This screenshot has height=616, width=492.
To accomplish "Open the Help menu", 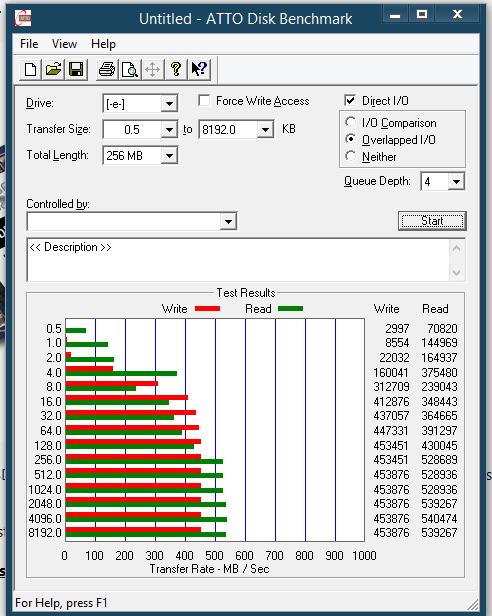I will pos(103,44).
